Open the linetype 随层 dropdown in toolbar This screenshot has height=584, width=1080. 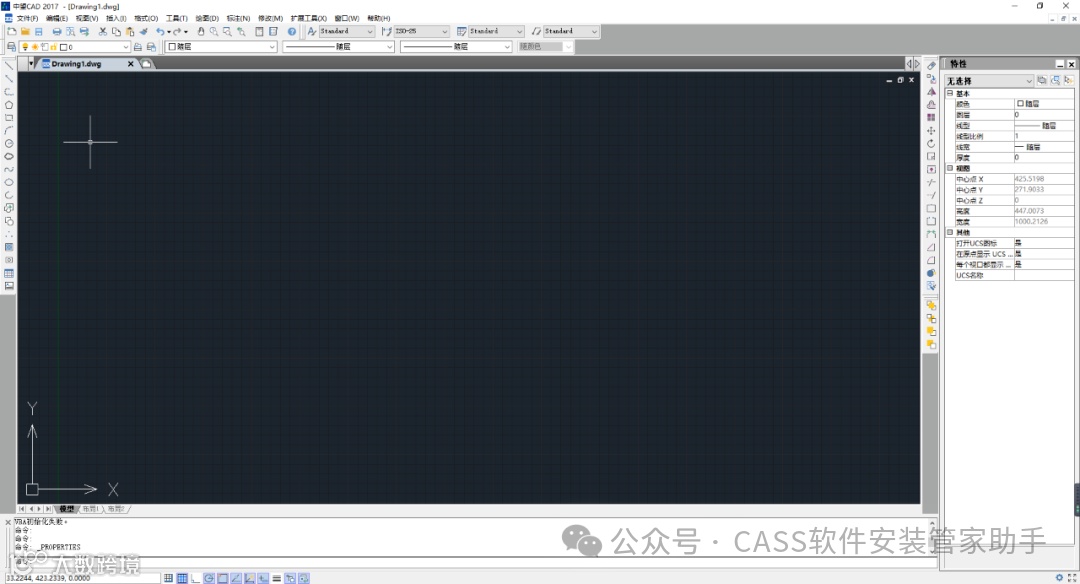click(x=338, y=47)
